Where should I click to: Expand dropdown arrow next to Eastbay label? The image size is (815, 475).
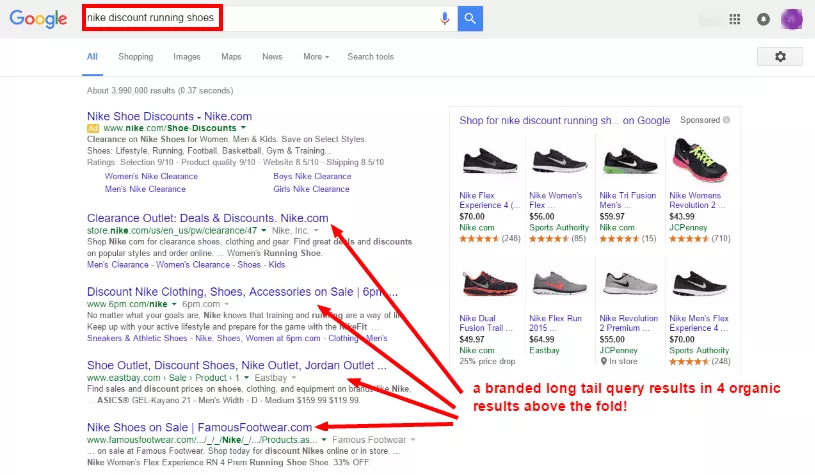pos(294,378)
